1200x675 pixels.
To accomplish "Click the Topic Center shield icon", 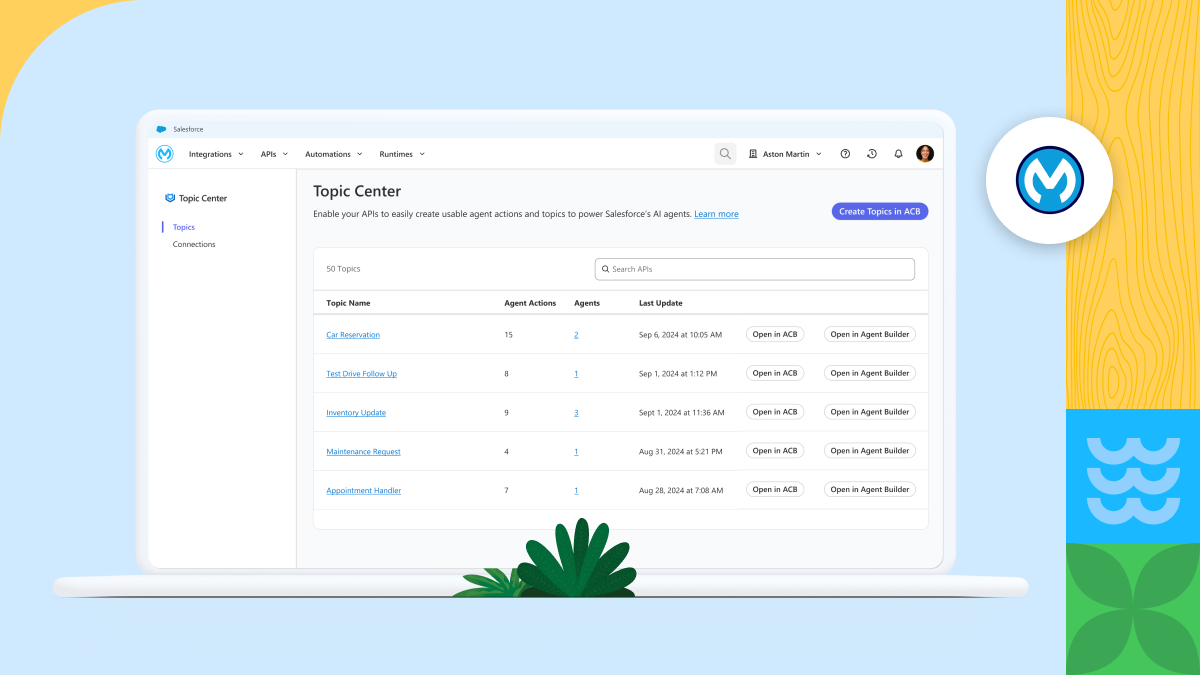I will pos(170,198).
